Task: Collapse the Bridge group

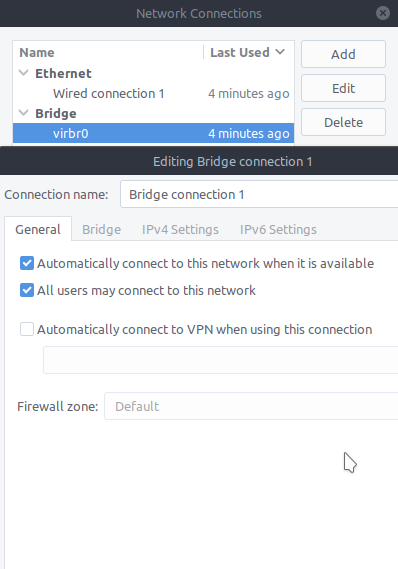Action: point(24,113)
